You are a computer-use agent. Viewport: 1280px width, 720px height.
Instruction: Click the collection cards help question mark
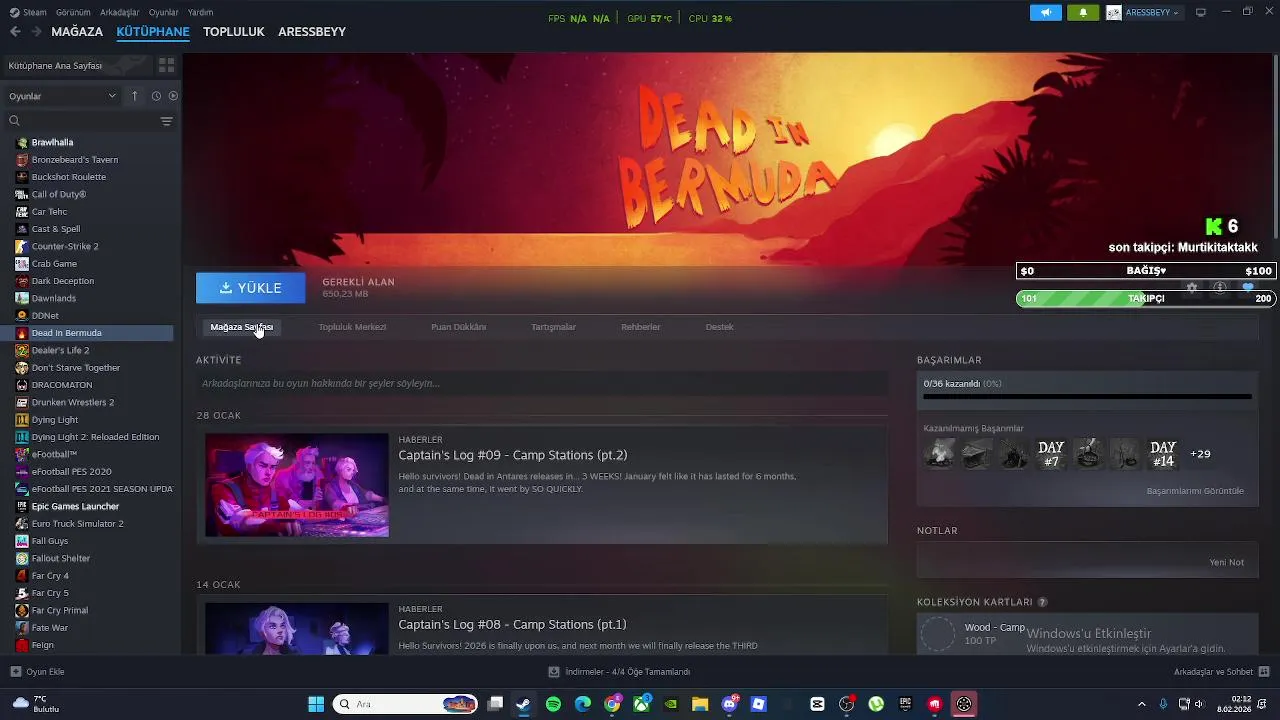(1042, 602)
